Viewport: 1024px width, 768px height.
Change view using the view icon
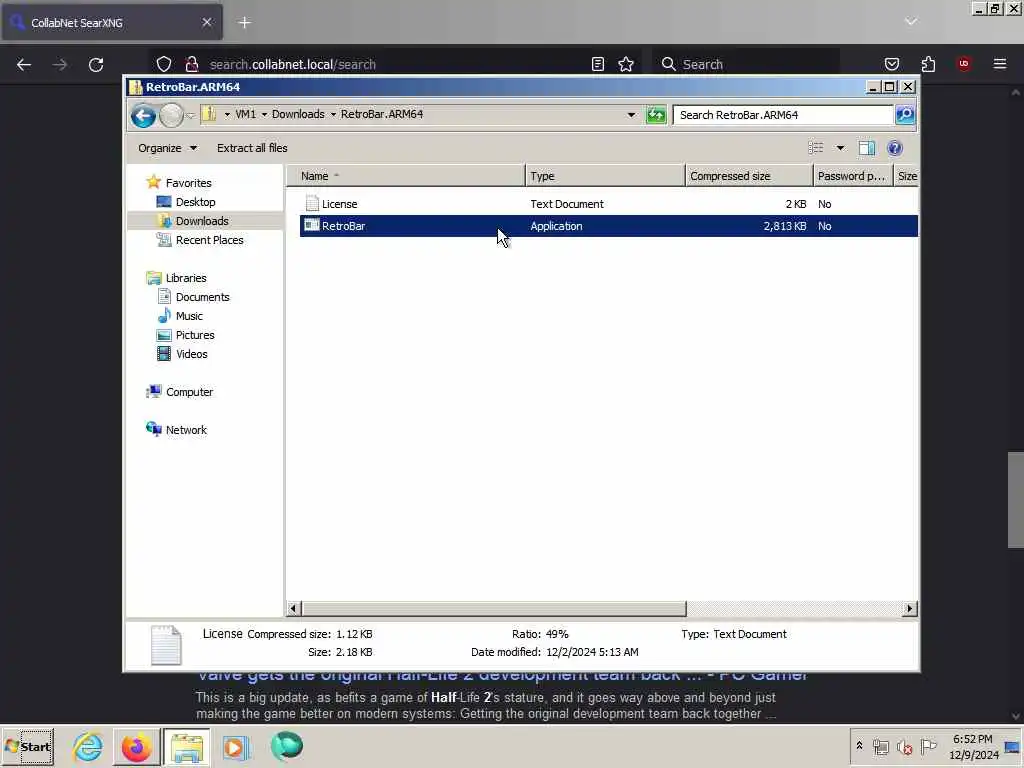[816, 148]
